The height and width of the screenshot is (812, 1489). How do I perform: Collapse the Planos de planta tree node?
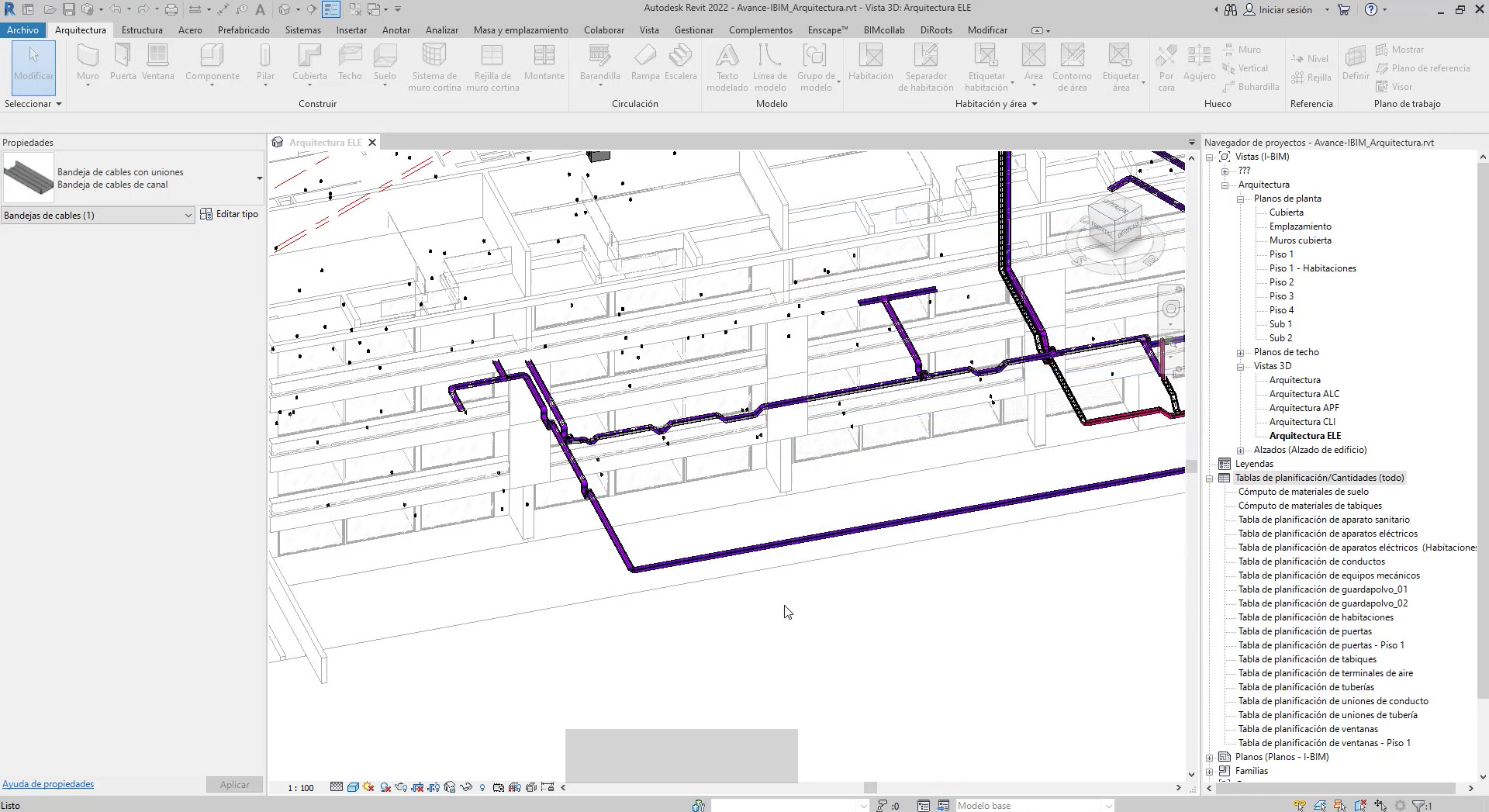point(1240,199)
